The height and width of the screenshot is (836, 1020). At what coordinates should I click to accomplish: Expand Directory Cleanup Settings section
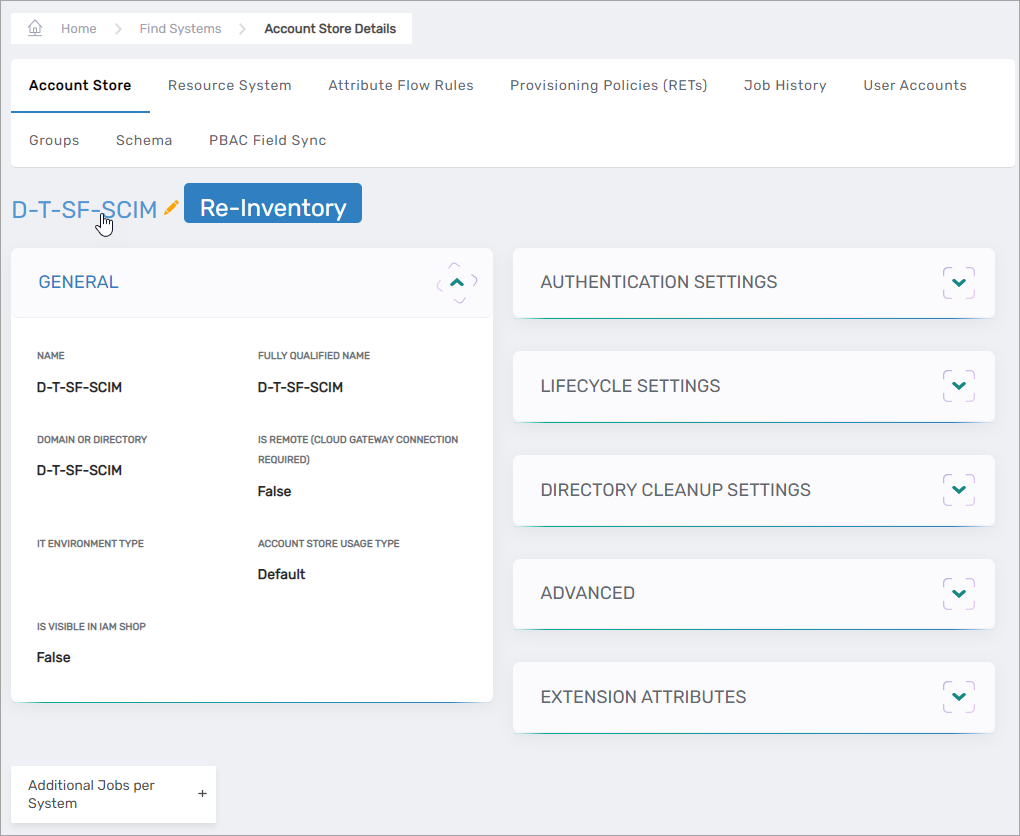pos(958,490)
